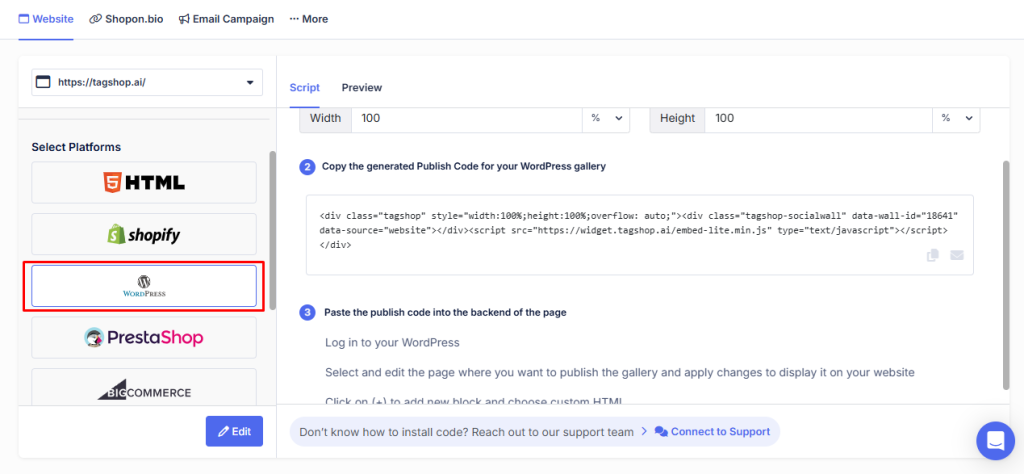
Task: Click the Edit button
Action: pyautogui.click(x=234, y=432)
